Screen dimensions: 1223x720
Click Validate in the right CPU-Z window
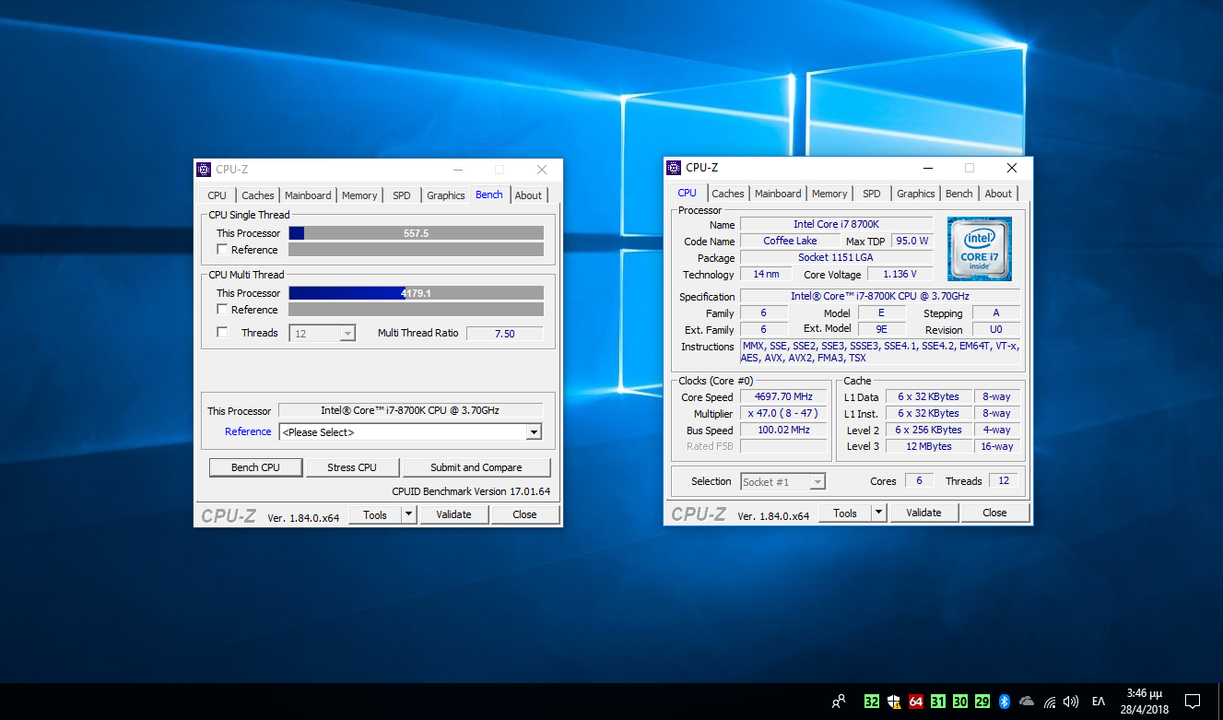924,513
